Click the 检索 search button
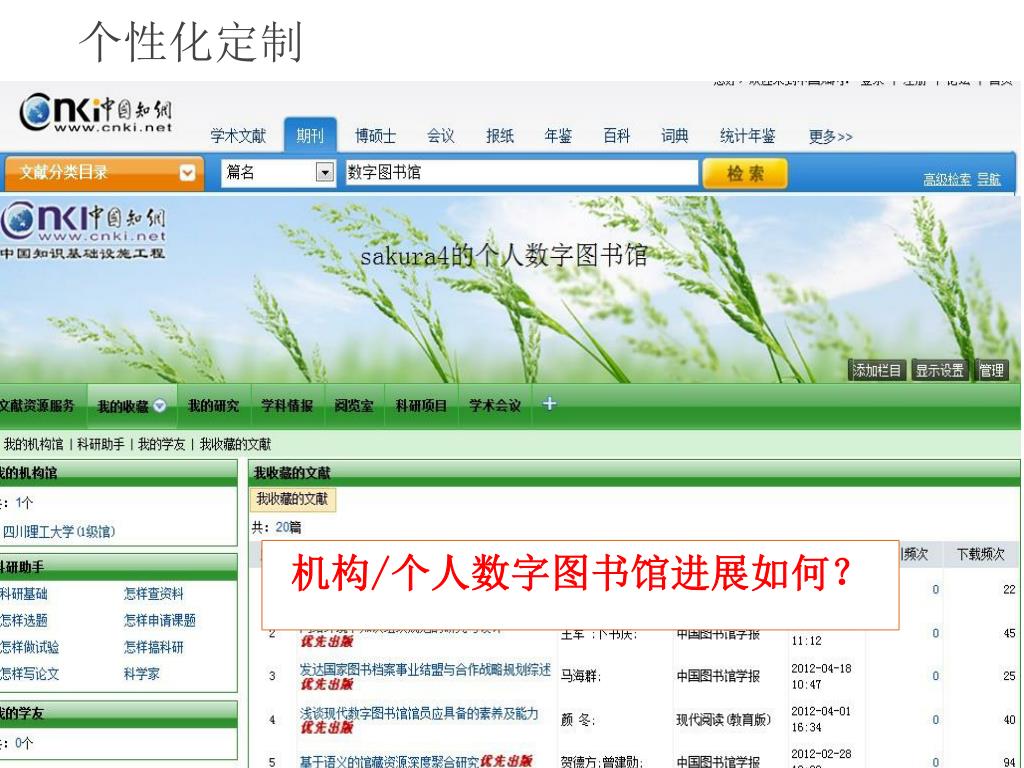 [x=744, y=173]
